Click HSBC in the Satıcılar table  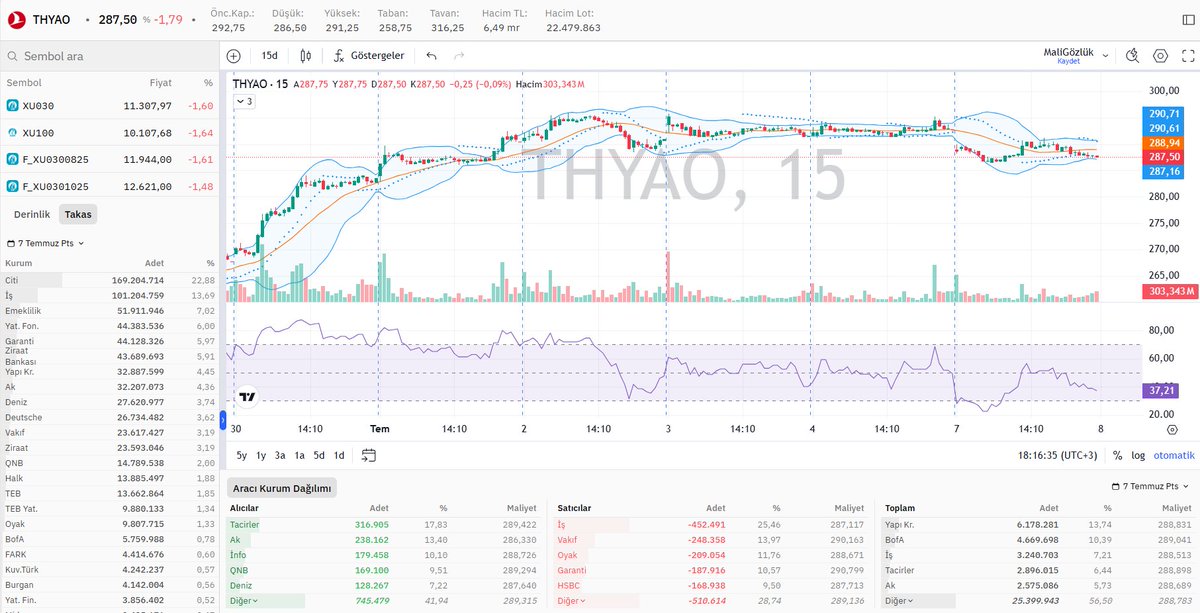(568, 585)
